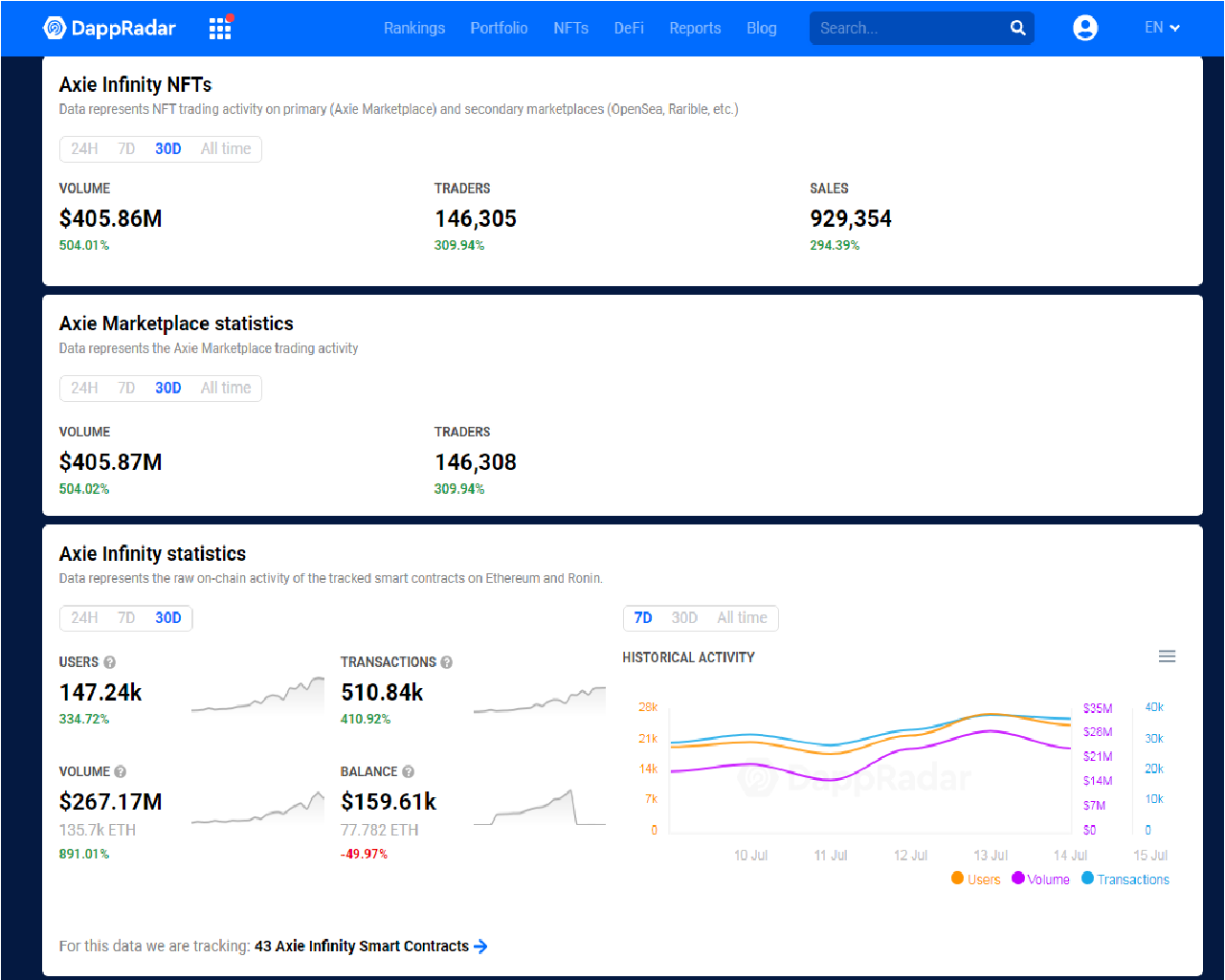
Task: Click the DappRadar logo
Action: 109,28
